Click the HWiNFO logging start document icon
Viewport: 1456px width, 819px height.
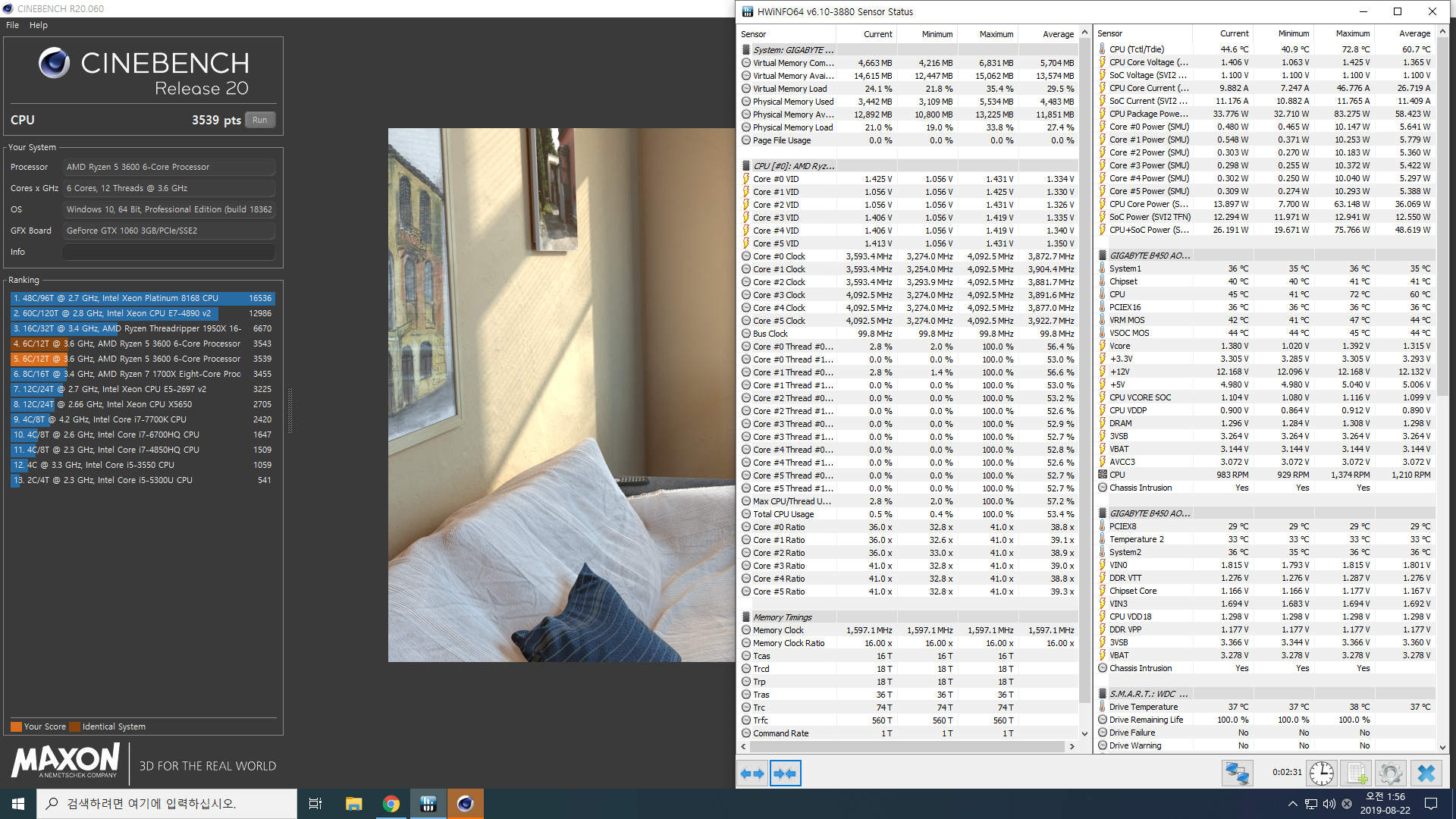pyautogui.click(x=1356, y=773)
